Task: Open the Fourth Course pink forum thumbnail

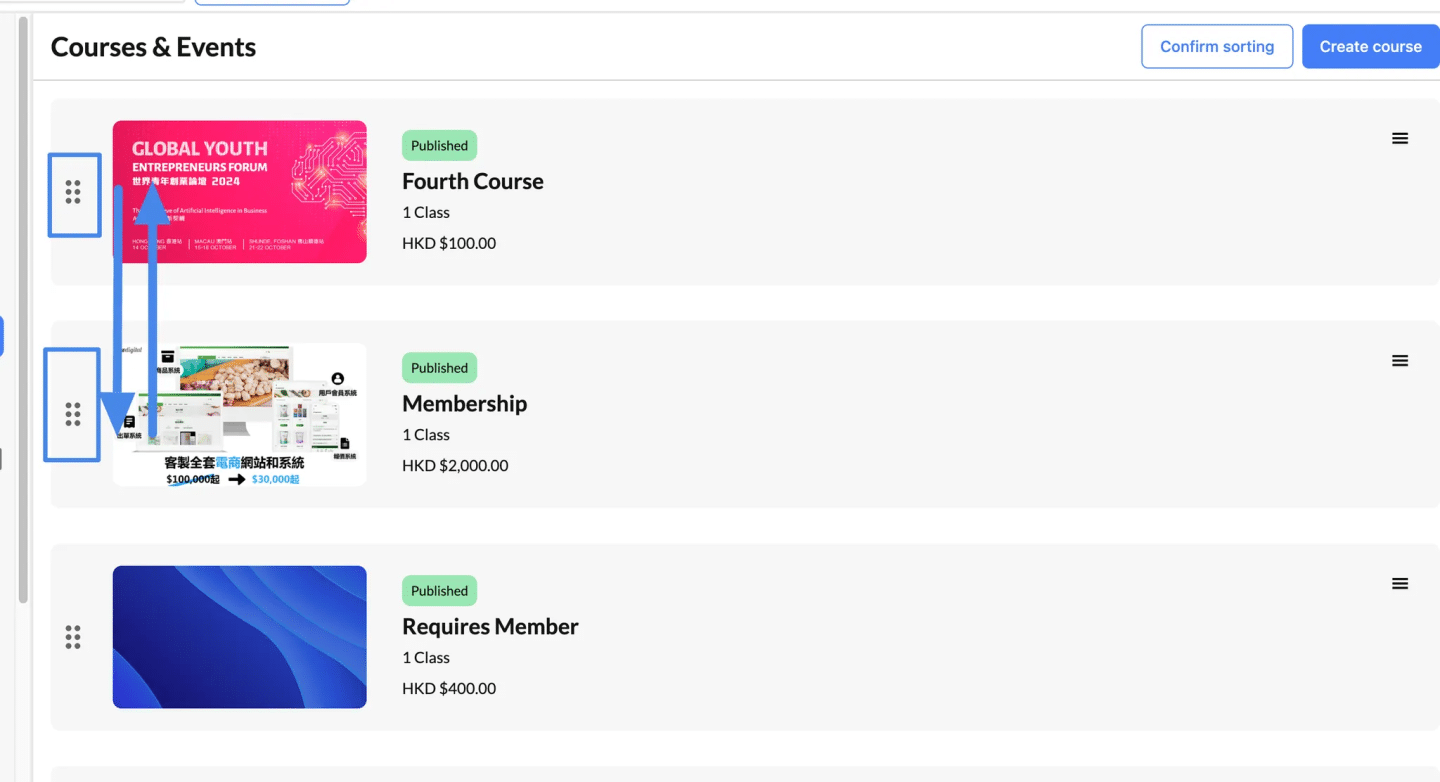Action: pos(240,192)
